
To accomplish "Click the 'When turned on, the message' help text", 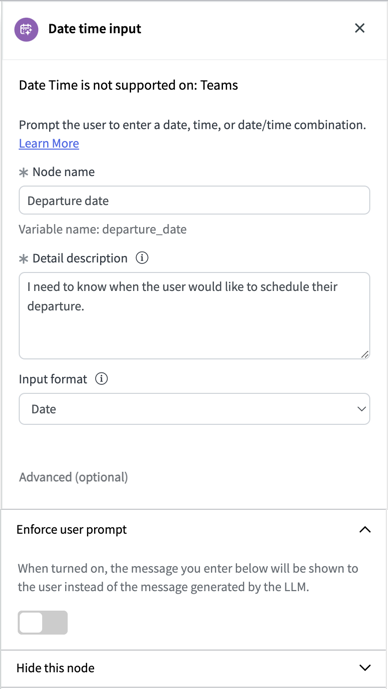I will [x=188, y=578].
